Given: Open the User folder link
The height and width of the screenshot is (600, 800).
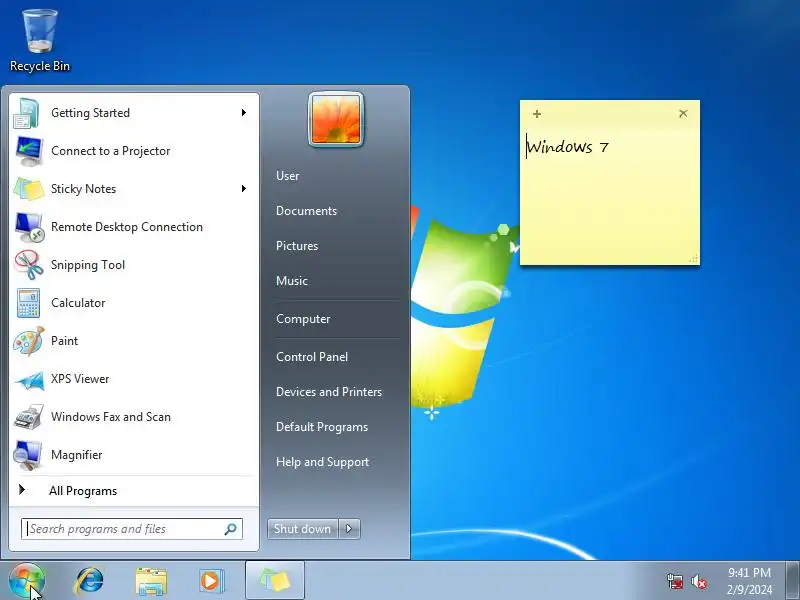Looking at the screenshot, I should pos(288,176).
